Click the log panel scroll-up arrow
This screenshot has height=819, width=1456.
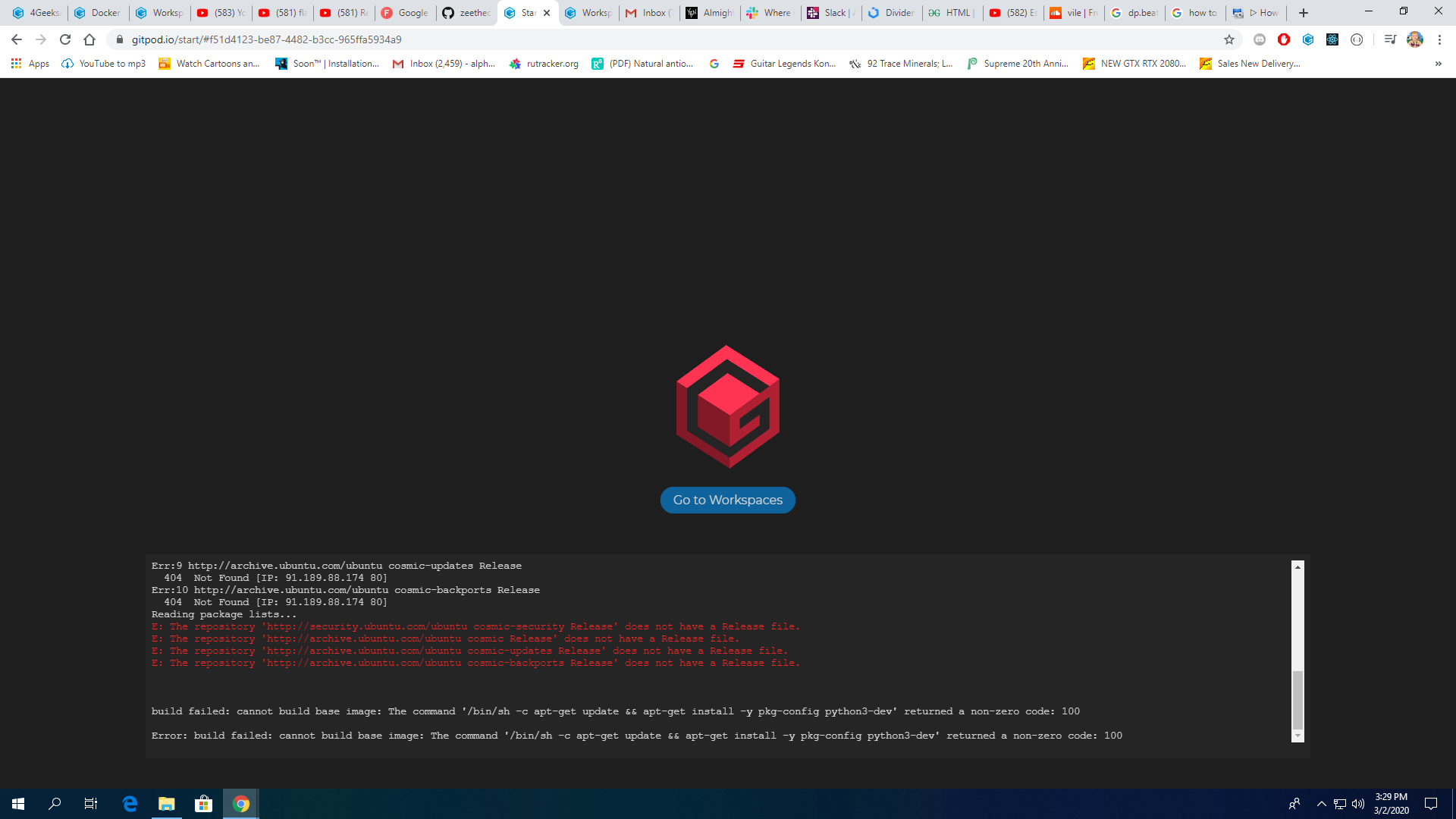point(1298,566)
